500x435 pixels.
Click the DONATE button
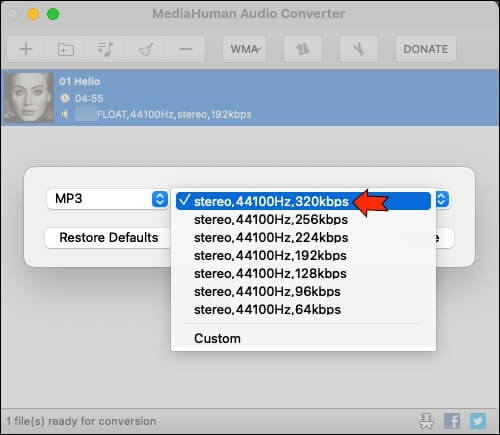click(x=426, y=49)
